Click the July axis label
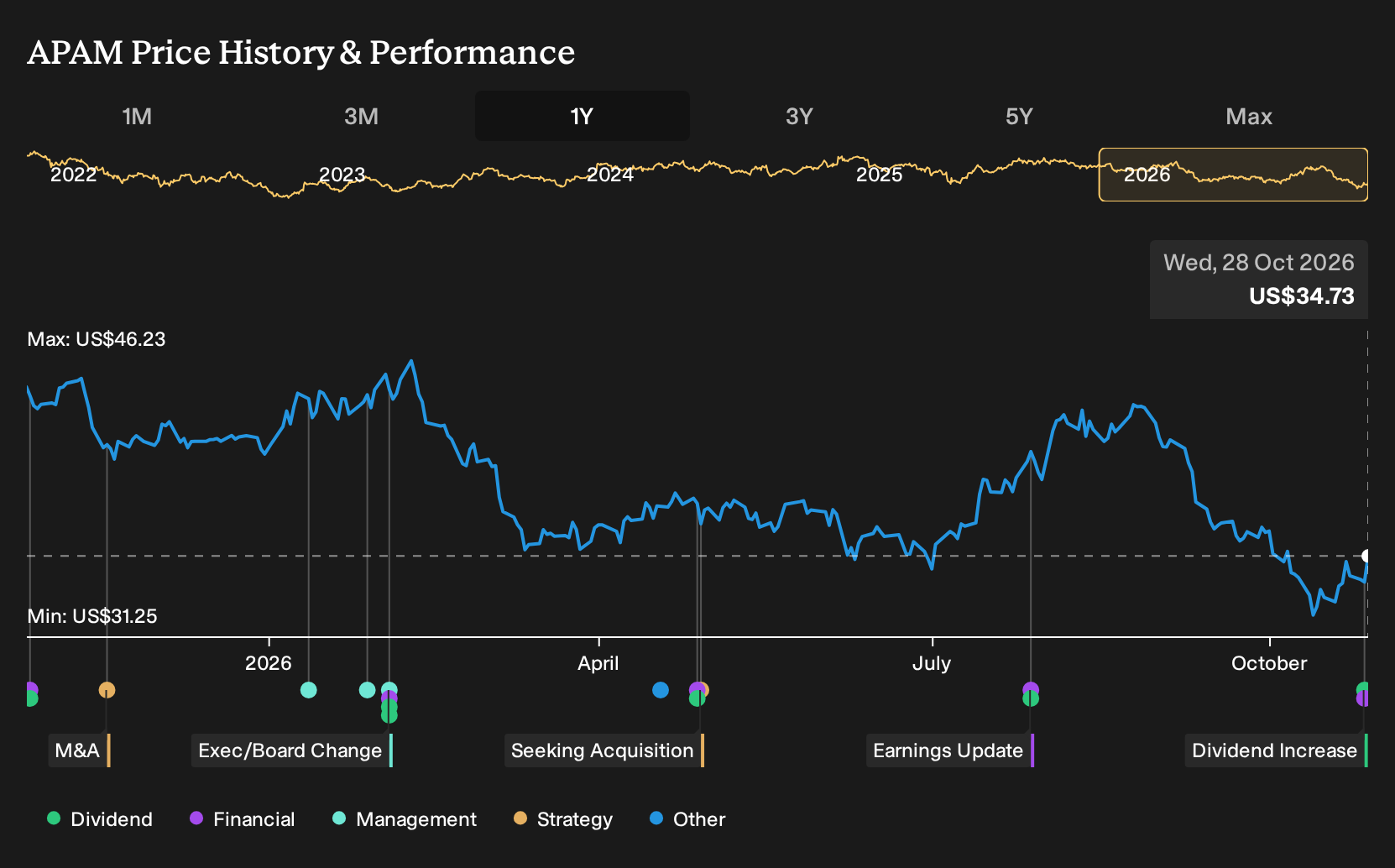 932,663
